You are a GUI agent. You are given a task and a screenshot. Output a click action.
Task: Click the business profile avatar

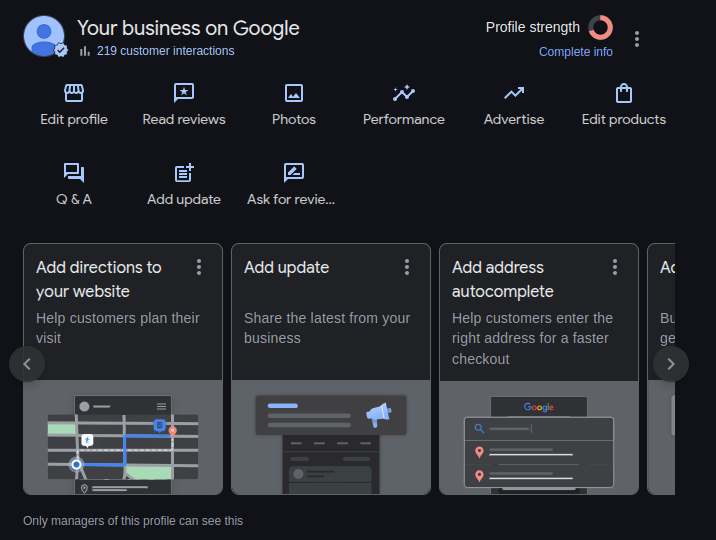44,36
